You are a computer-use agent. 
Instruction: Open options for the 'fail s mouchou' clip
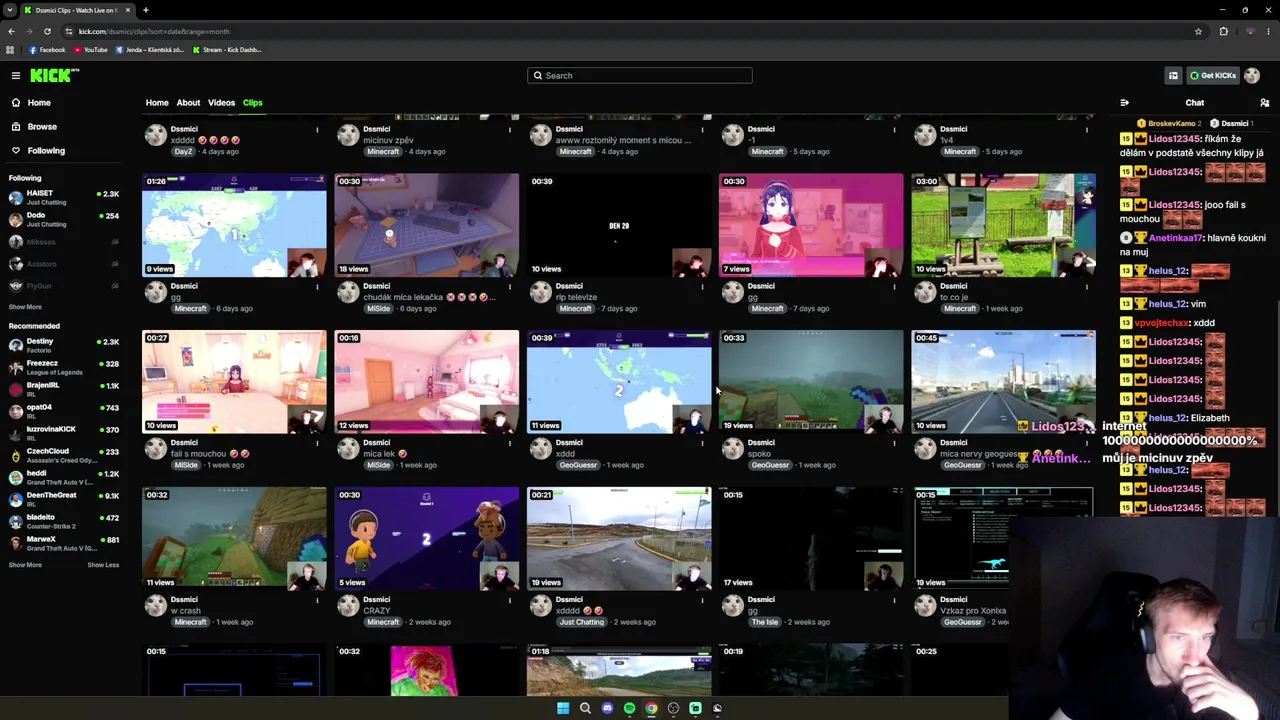(318, 443)
